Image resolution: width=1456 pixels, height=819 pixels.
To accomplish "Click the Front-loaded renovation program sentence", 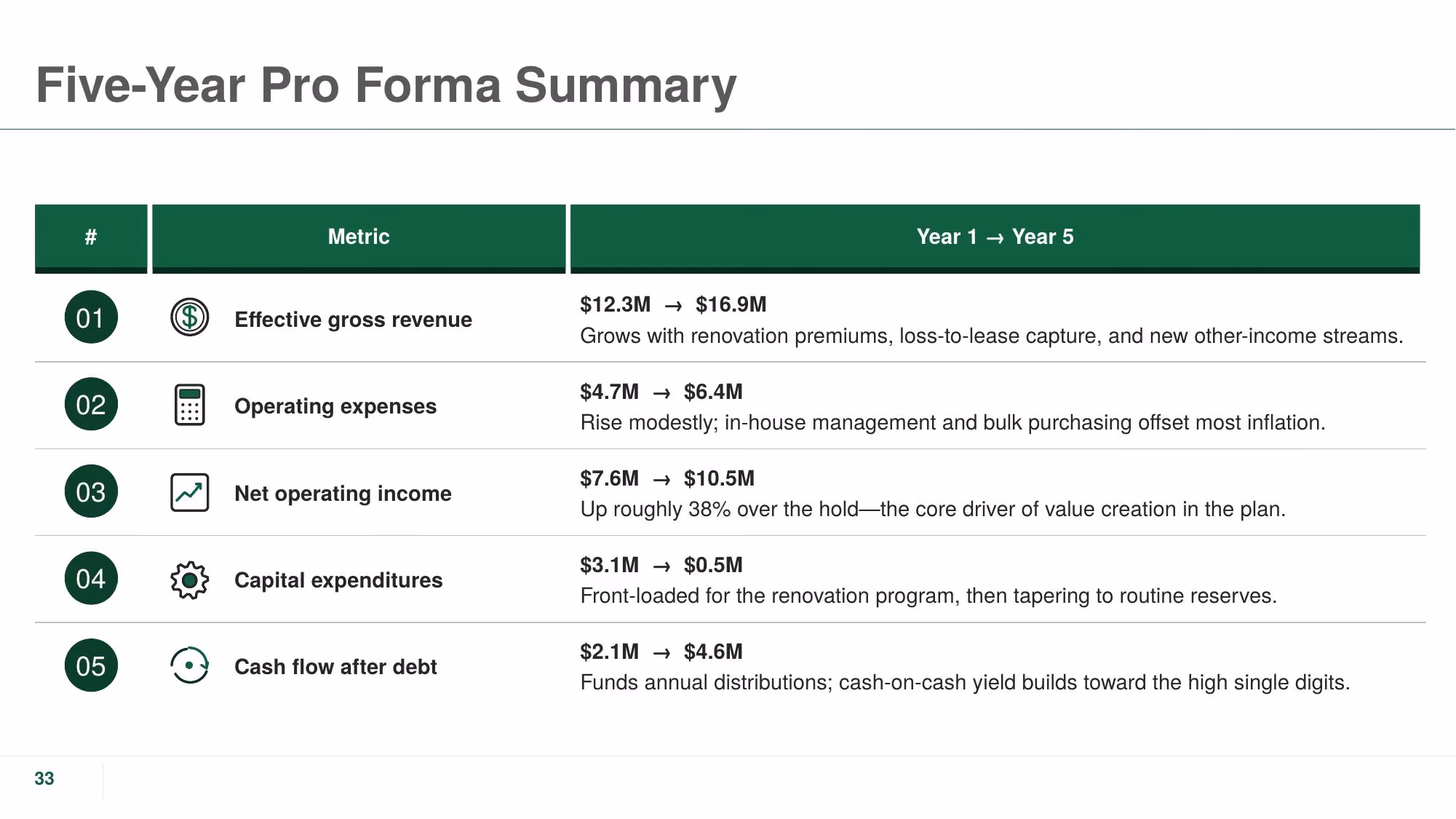I will tap(928, 596).
